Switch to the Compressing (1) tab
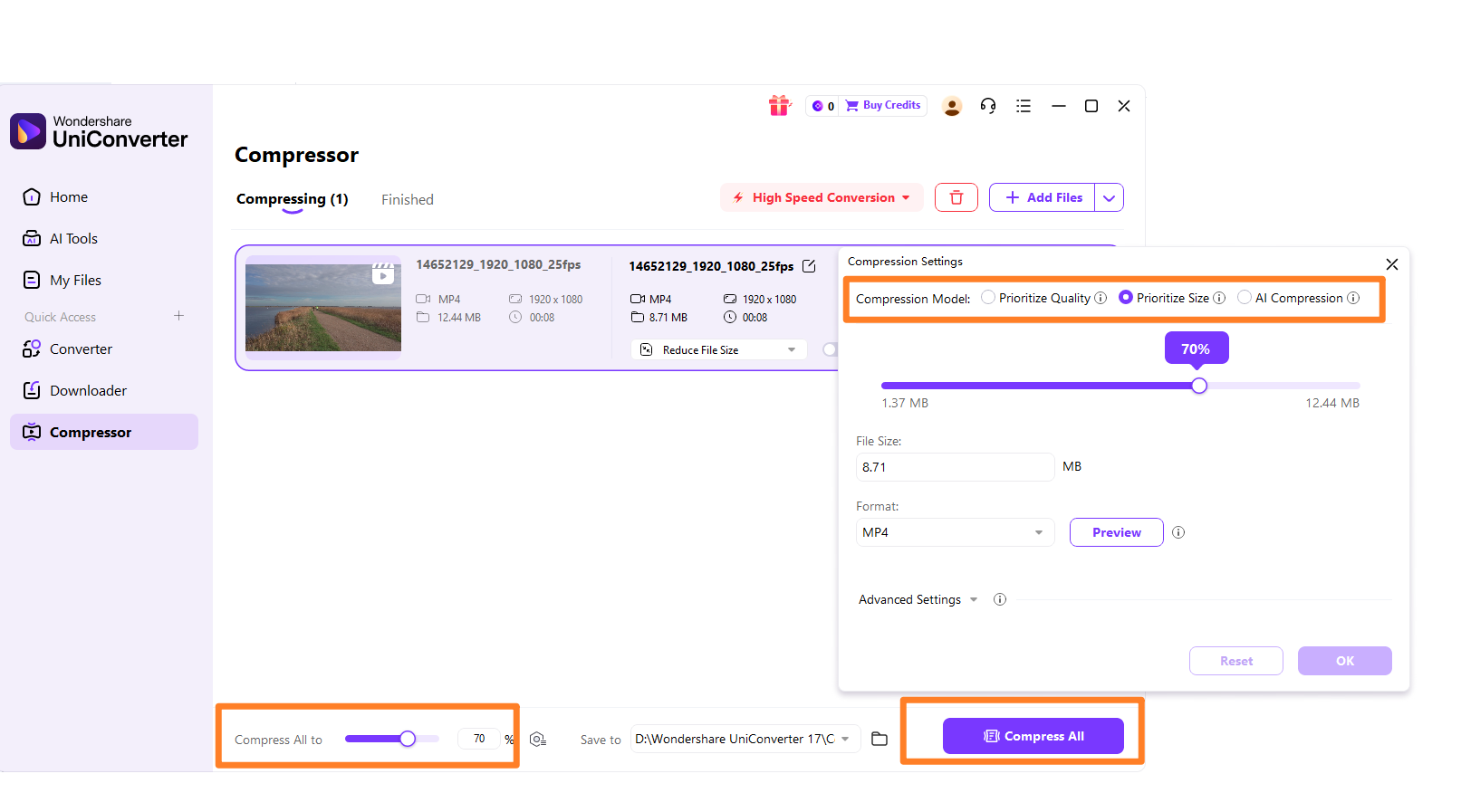Screen dimensions: 1461x812 (x=292, y=199)
